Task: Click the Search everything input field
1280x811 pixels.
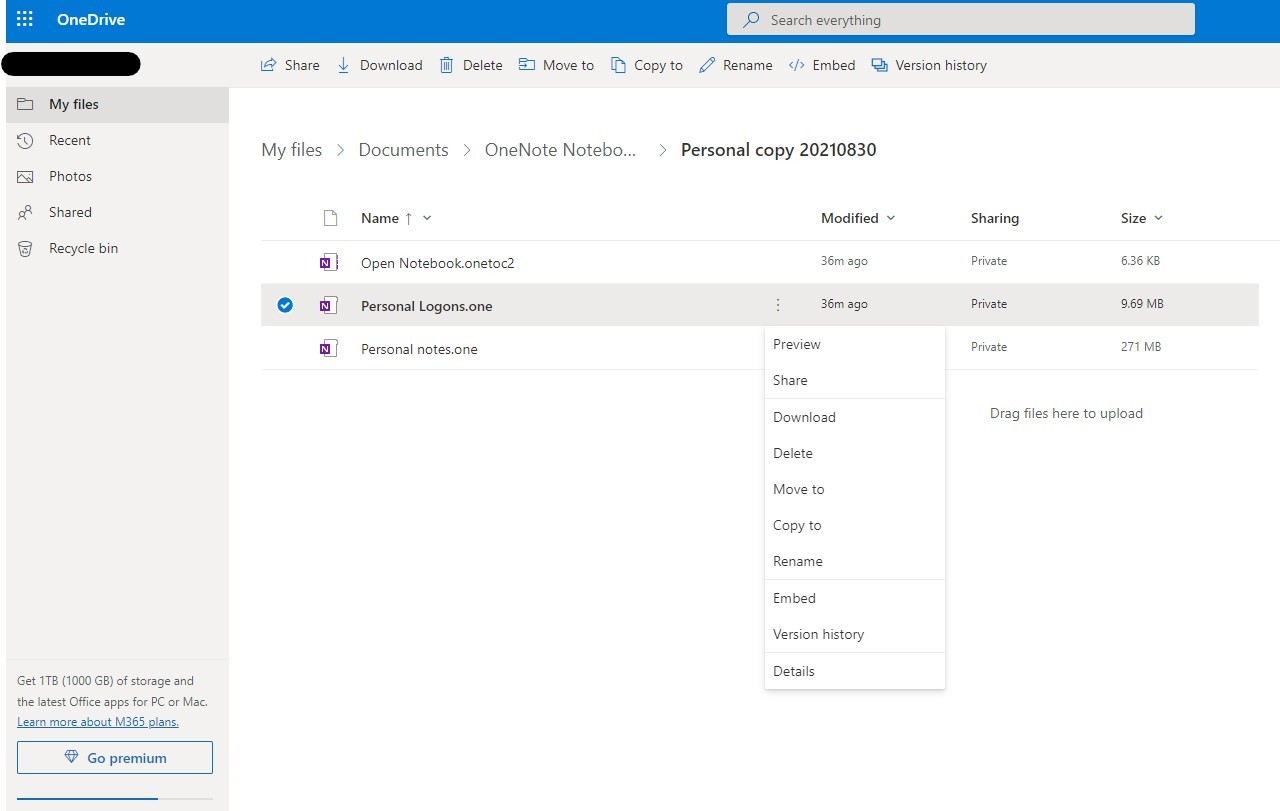Action: tap(961, 20)
